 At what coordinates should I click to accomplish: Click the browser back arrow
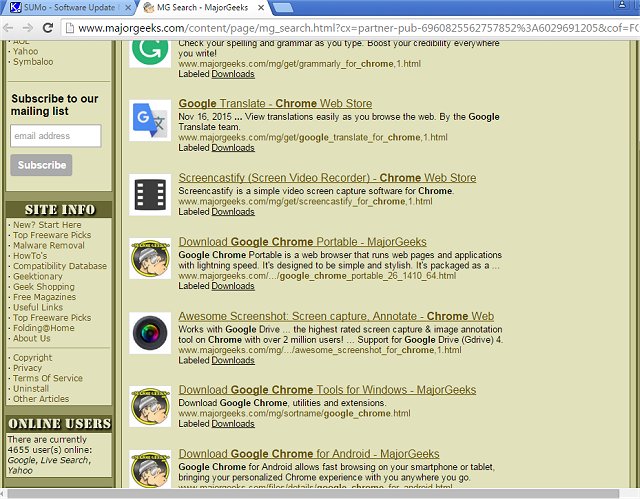tap(8, 28)
